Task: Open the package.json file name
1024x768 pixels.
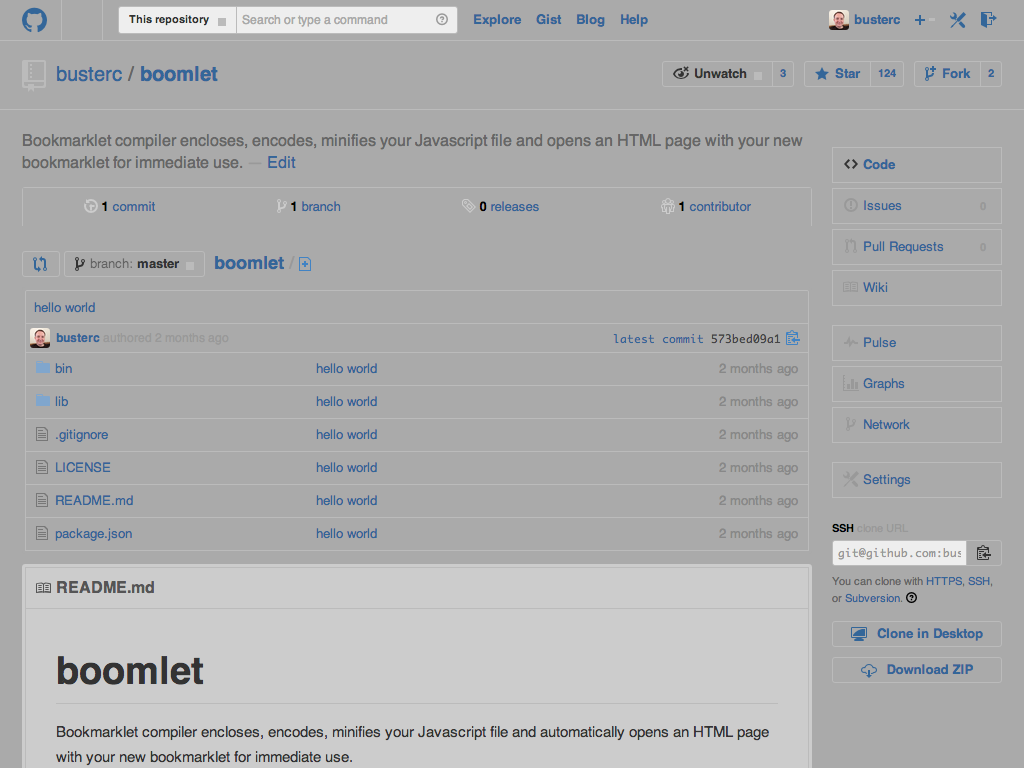Action: [x=93, y=534]
